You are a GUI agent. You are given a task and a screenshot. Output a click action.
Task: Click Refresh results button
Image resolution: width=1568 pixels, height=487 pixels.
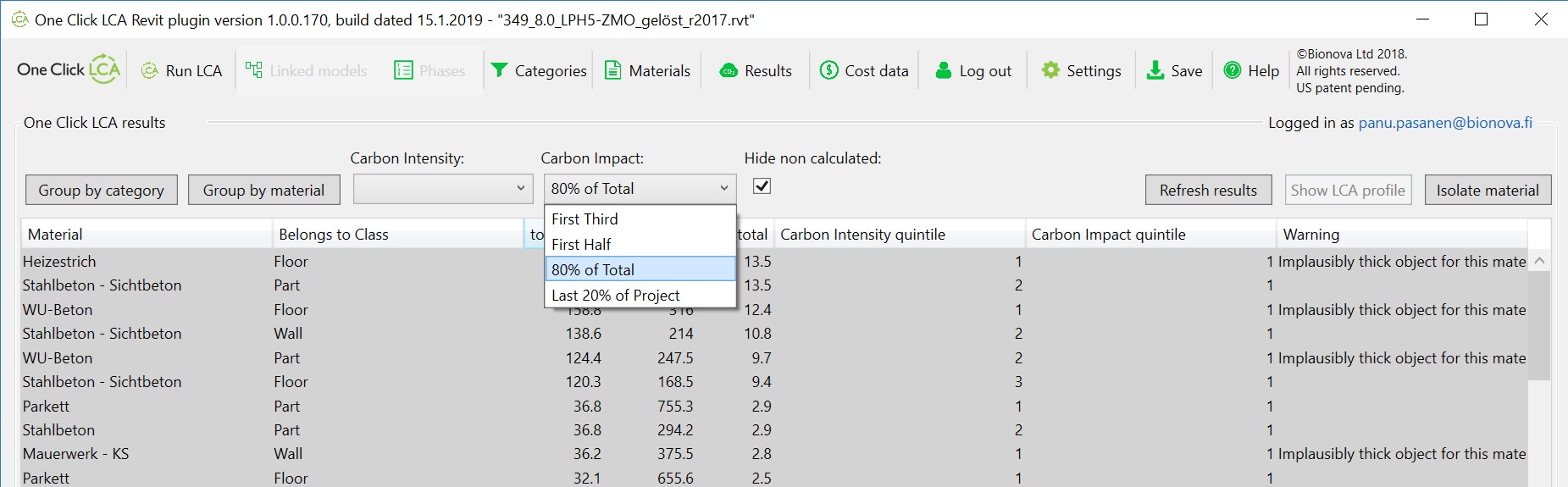(x=1209, y=190)
